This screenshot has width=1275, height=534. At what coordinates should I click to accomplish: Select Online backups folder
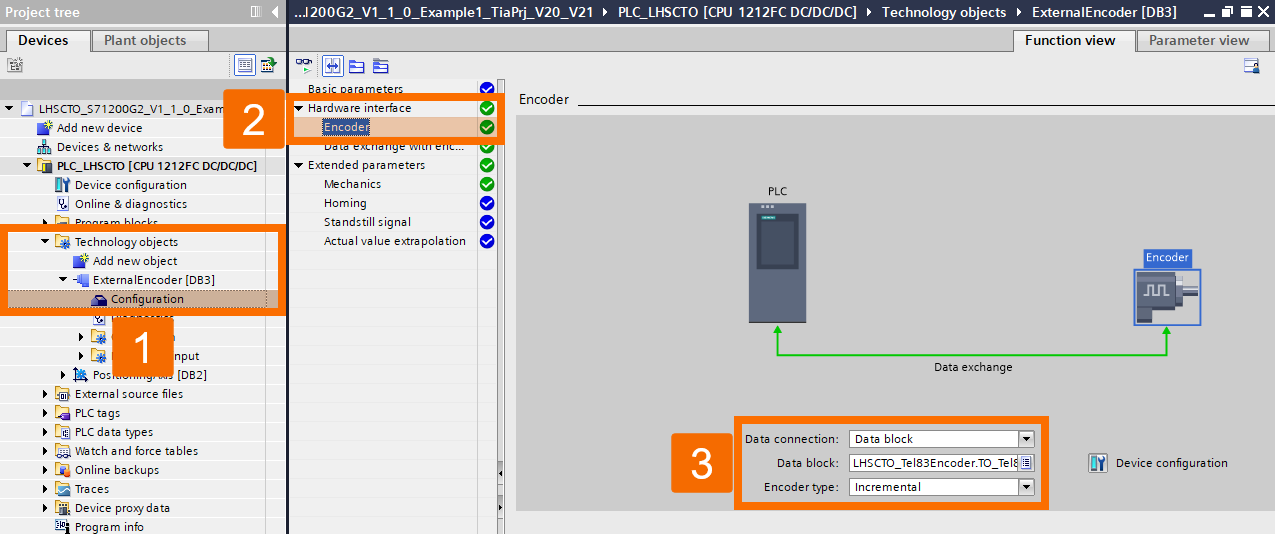point(116,470)
